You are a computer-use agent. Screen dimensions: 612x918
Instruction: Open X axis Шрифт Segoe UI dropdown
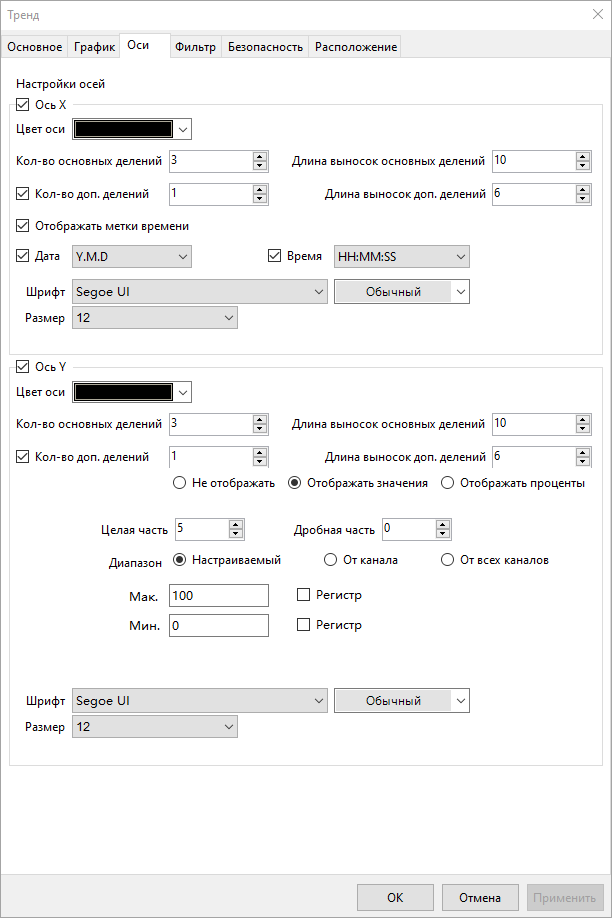(x=200, y=292)
